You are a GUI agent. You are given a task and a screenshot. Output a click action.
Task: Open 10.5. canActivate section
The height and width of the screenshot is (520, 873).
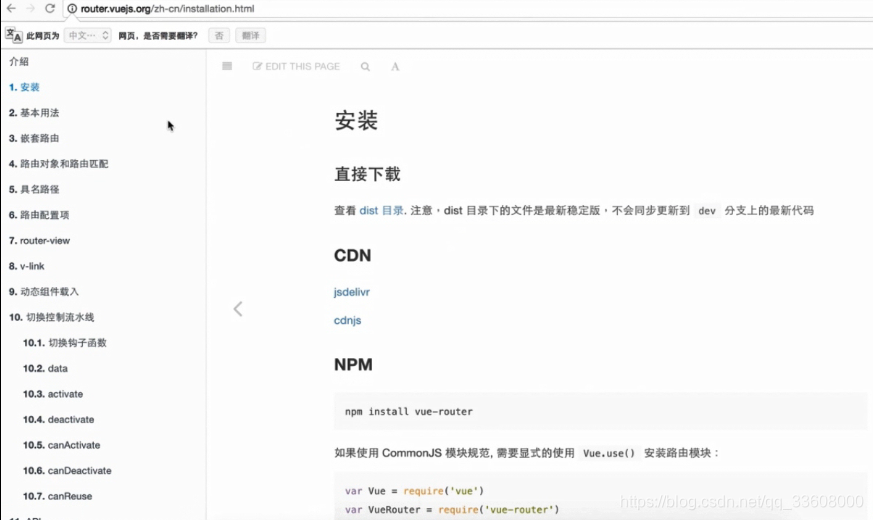(62, 446)
